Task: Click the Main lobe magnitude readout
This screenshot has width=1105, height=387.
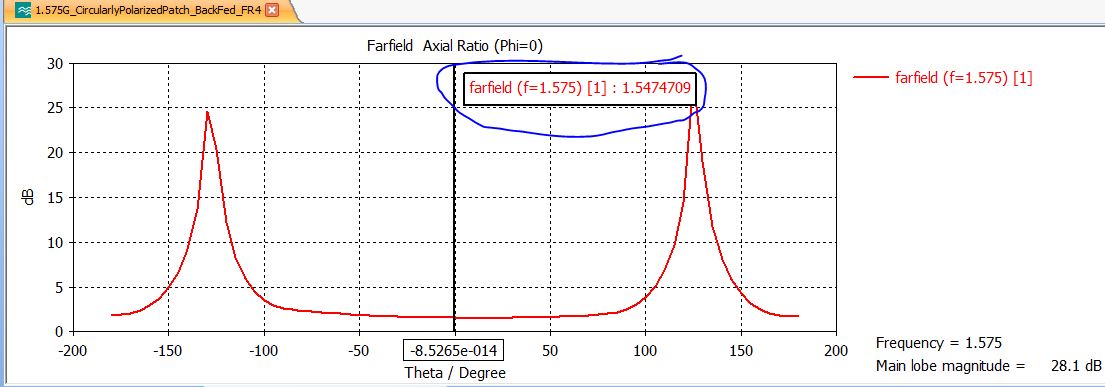Action: pyautogui.click(x=988, y=366)
